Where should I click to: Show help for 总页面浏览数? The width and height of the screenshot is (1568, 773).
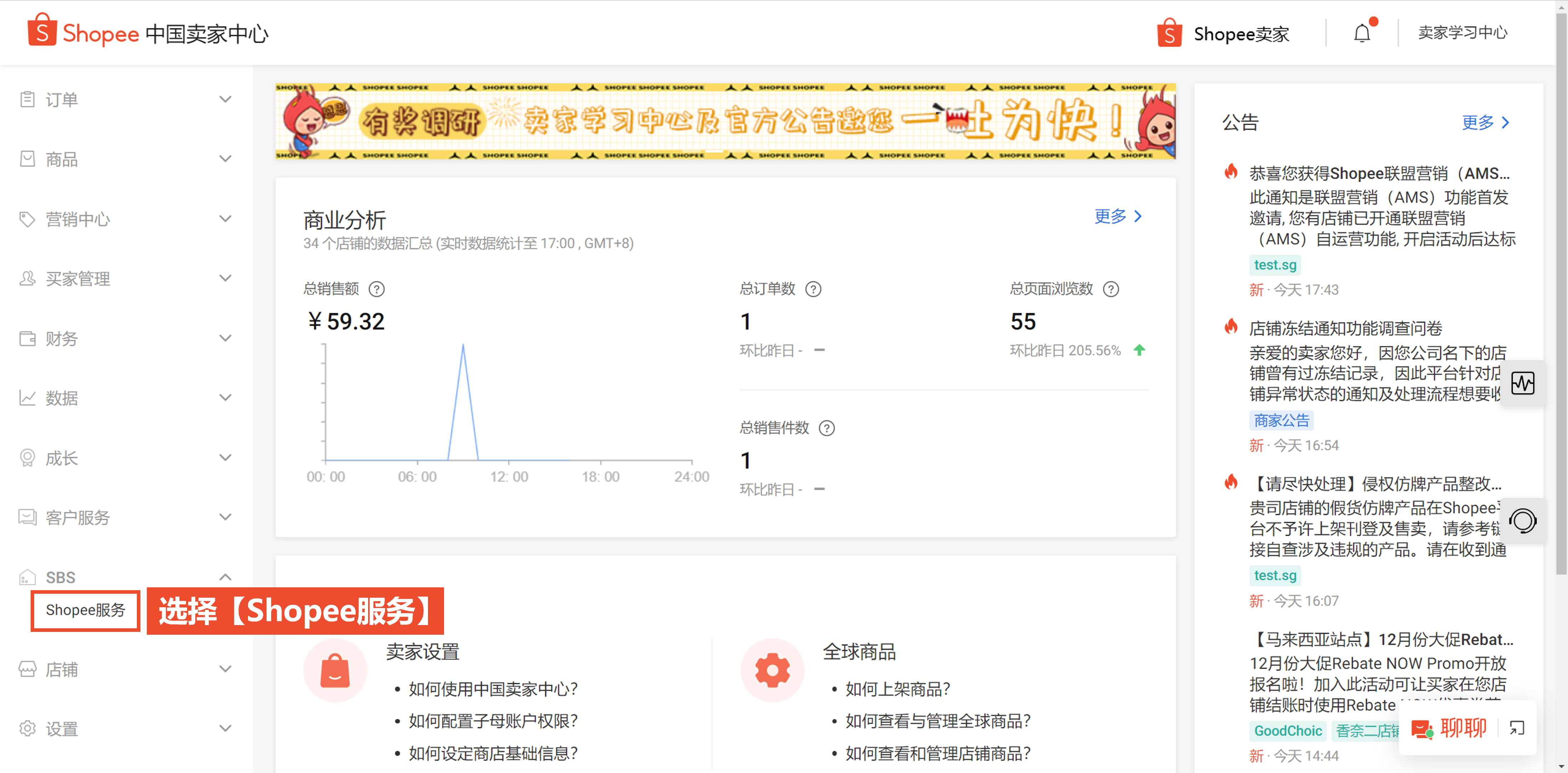click(1111, 289)
